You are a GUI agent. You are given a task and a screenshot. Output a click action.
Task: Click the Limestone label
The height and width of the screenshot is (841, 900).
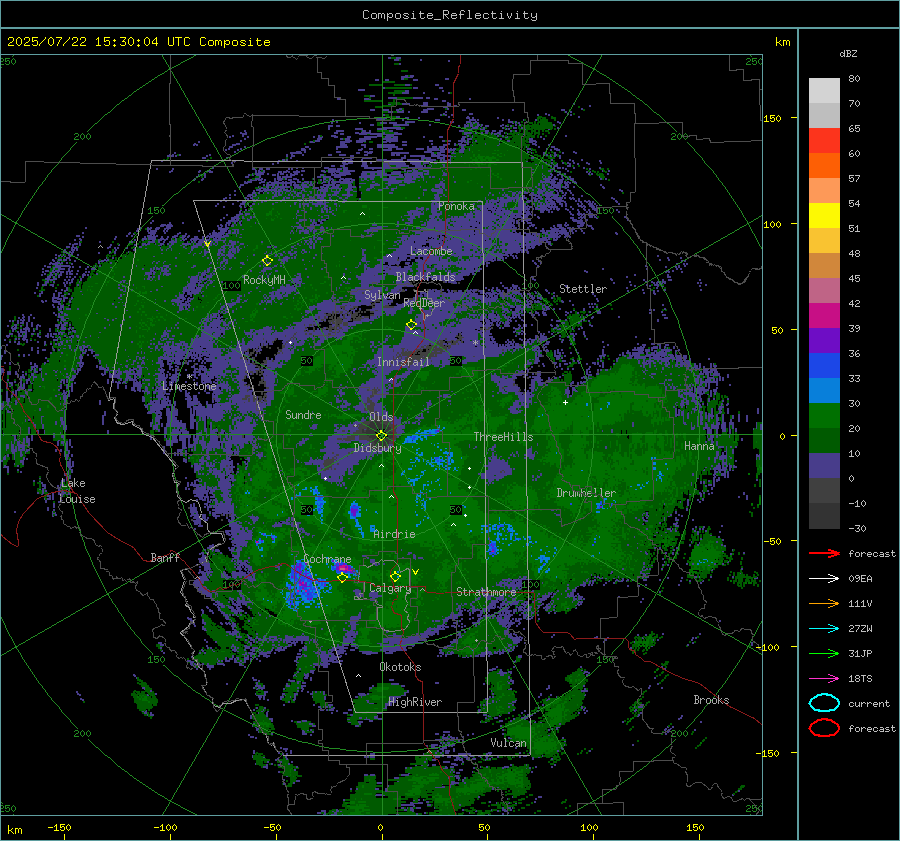pos(189,386)
